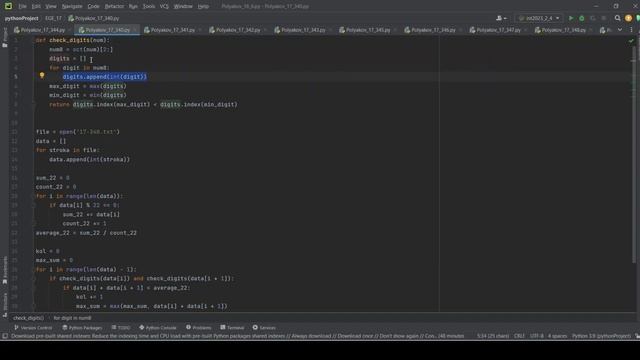Open the Help menu
The image size is (640, 360).
[x=203, y=7]
